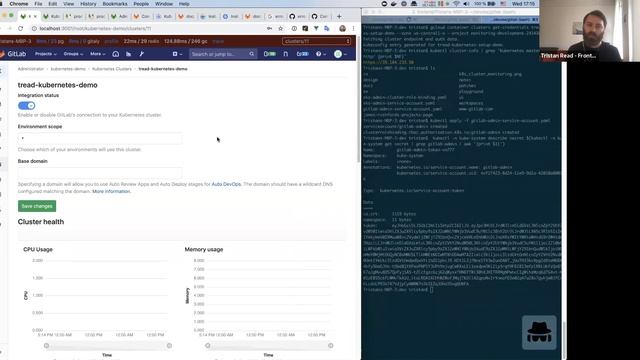
Task: Focus the Environment scope input field
Action: (100, 138)
